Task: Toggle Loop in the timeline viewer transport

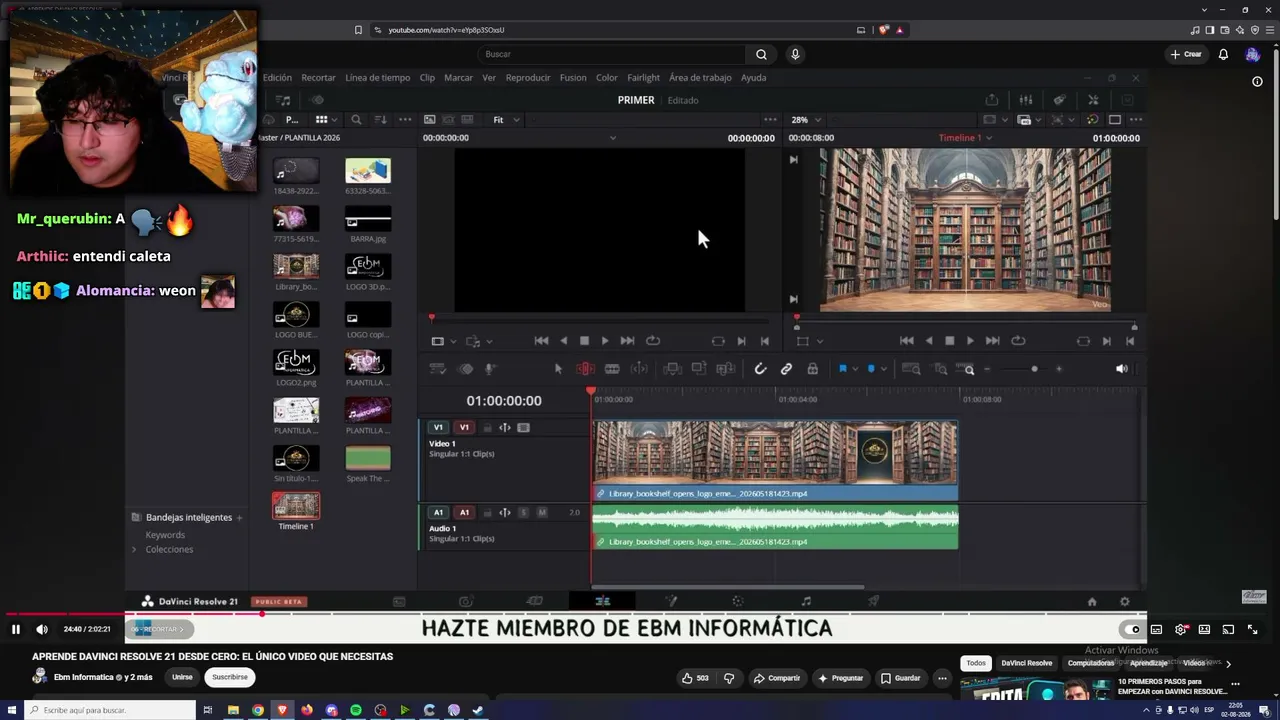Action: tap(1018, 341)
